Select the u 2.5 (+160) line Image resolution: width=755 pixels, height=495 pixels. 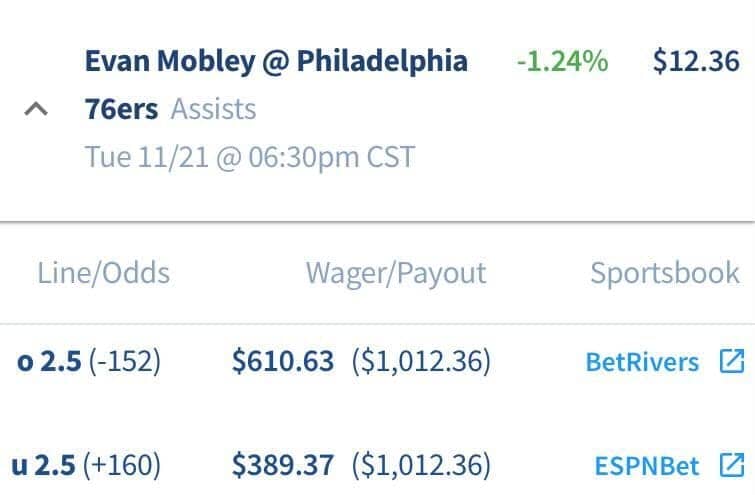[x=86, y=465]
